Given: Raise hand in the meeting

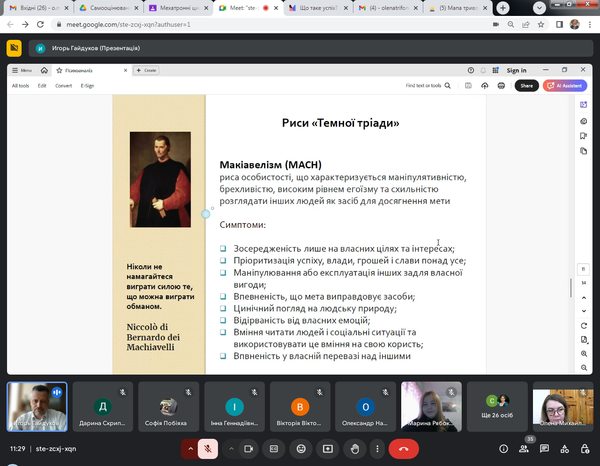Looking at the screenshot, I should pos(354,450).
